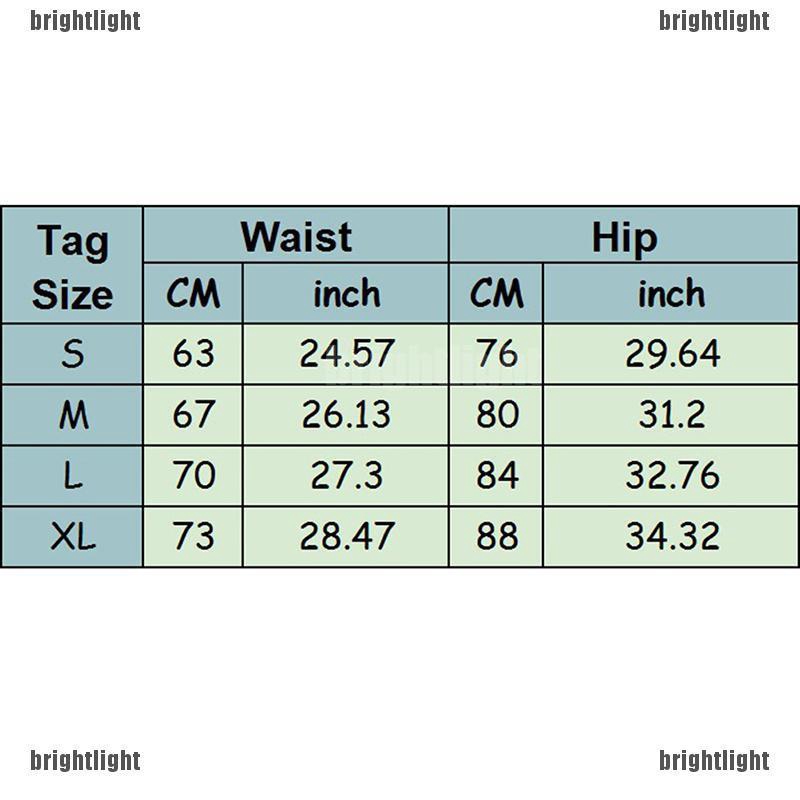Select the Waist column header
This screenshot has width=800, height=800.
296,237
